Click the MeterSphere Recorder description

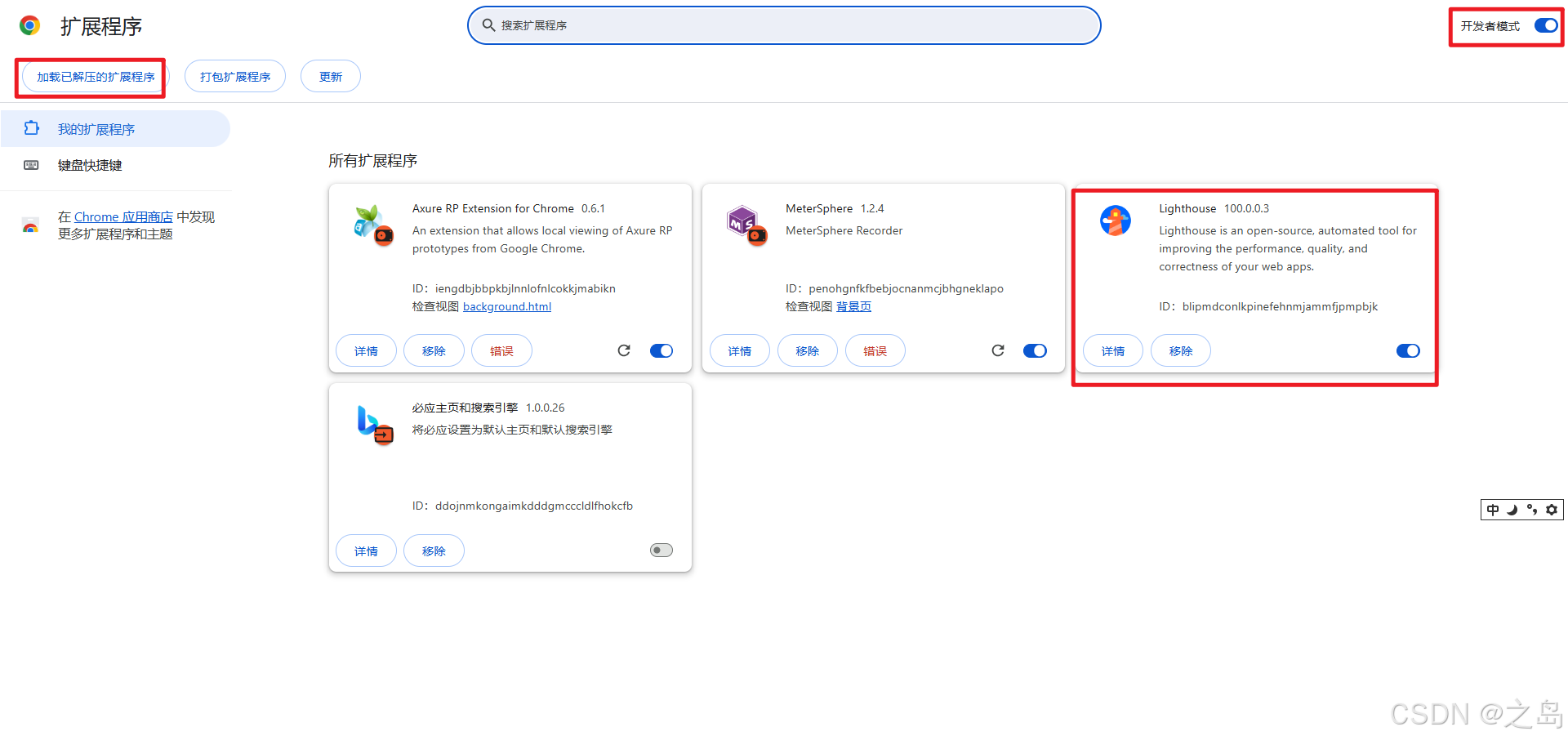tap(844, 230)
